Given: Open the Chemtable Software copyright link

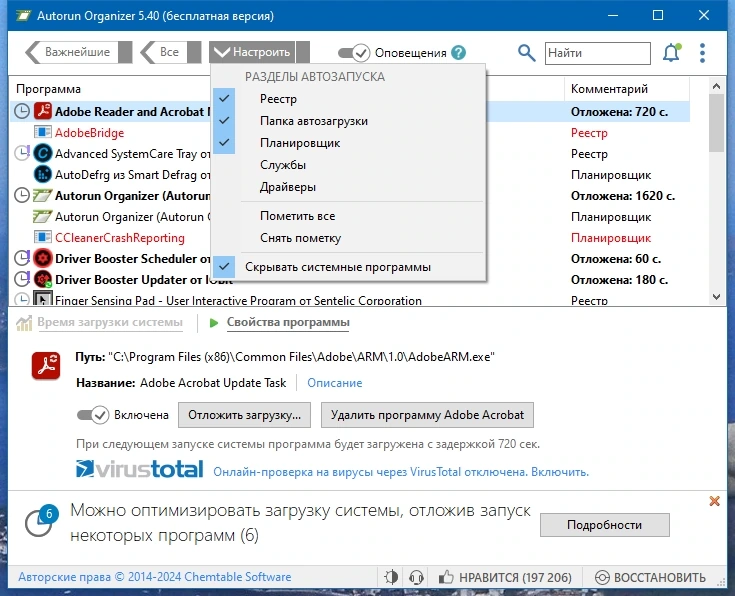Looking at the screenshot, I should tap(155, 577).
